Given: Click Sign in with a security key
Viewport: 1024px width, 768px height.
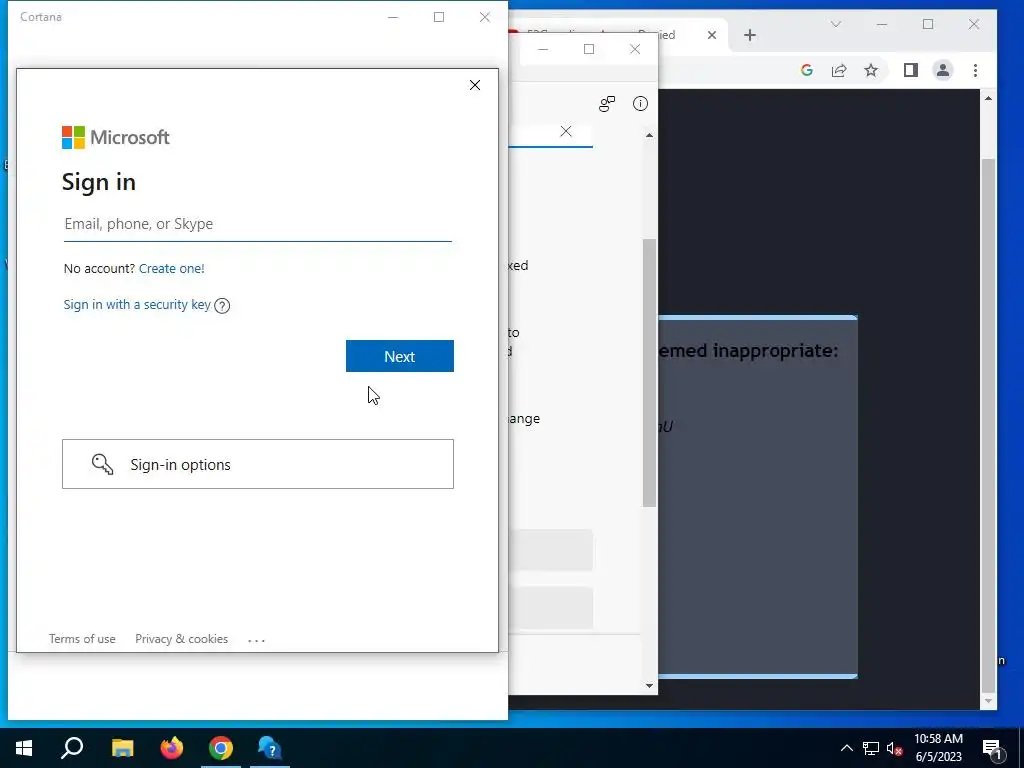Looking at the screenshot, I should [137, 304].
